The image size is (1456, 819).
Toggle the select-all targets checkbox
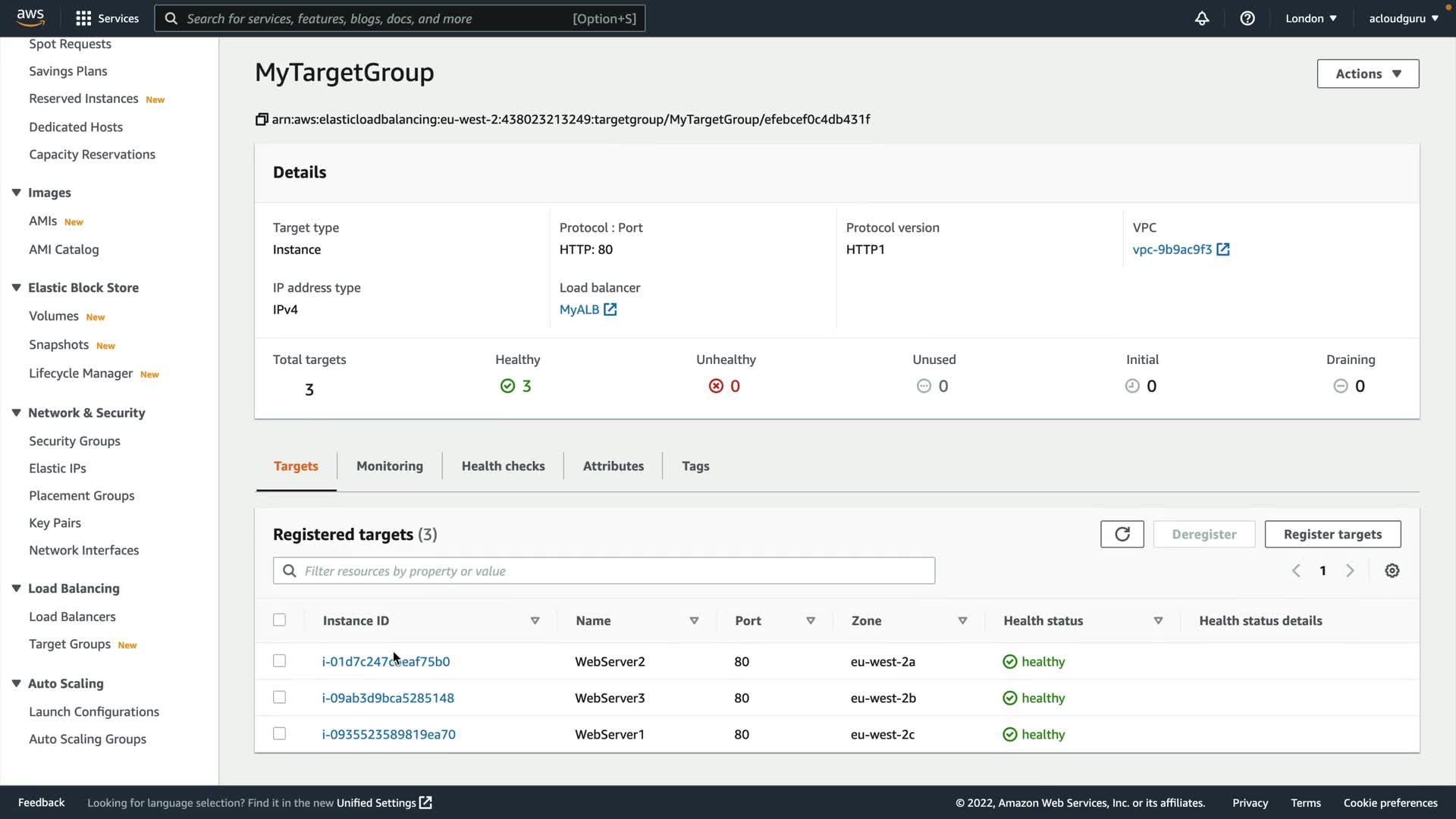pyautogui.click(x=279, y=620)
